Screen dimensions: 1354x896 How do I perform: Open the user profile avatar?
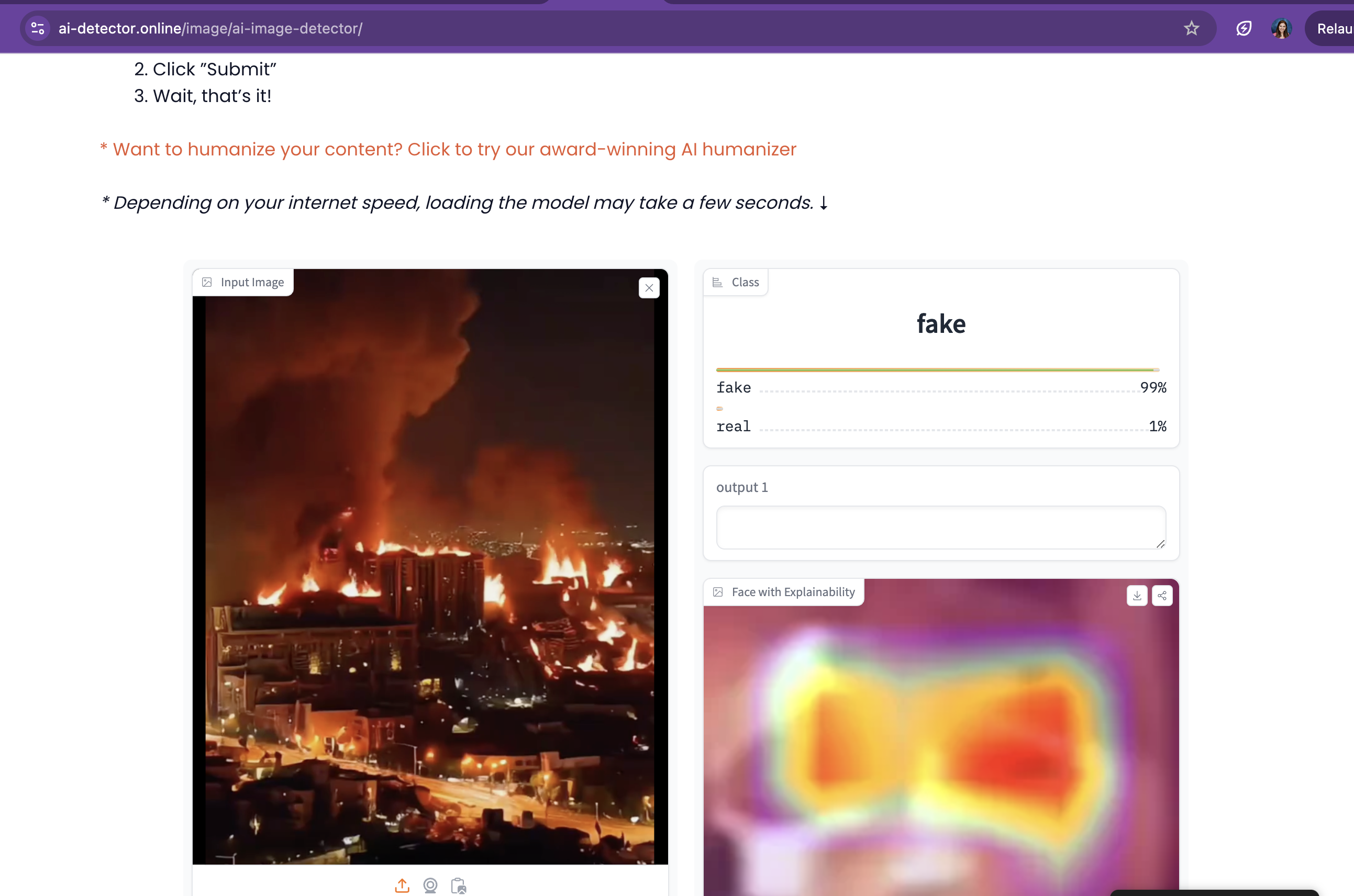[x=1281, y=28]
